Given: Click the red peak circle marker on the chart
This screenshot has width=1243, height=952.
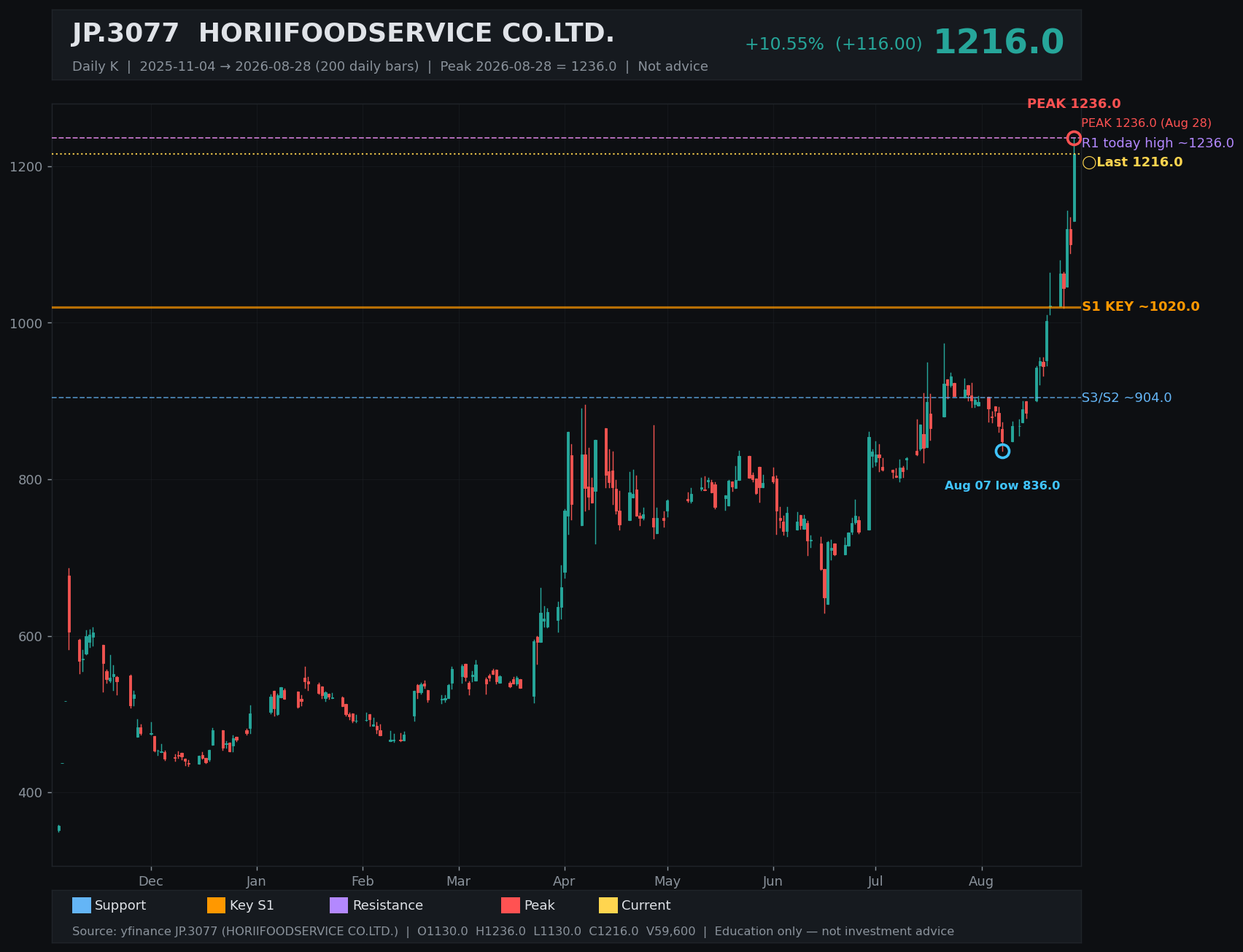Looking at the screenshot, I should (x=1074, y=138).
